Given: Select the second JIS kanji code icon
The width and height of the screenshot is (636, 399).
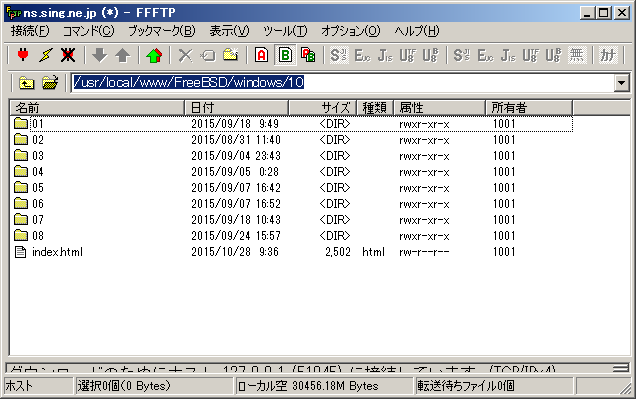Looking at the screenshot, I should pyautogui.click(x=508, y=55).
